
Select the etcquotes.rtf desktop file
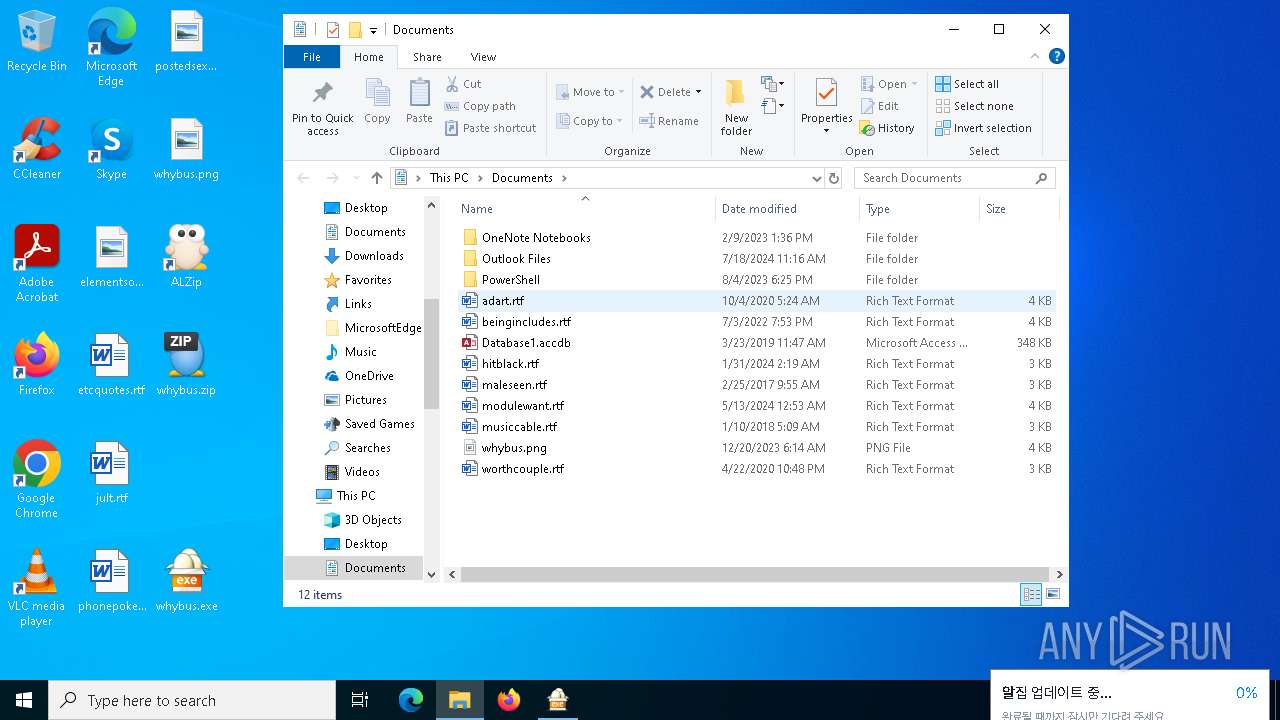[x=111, y=365]
